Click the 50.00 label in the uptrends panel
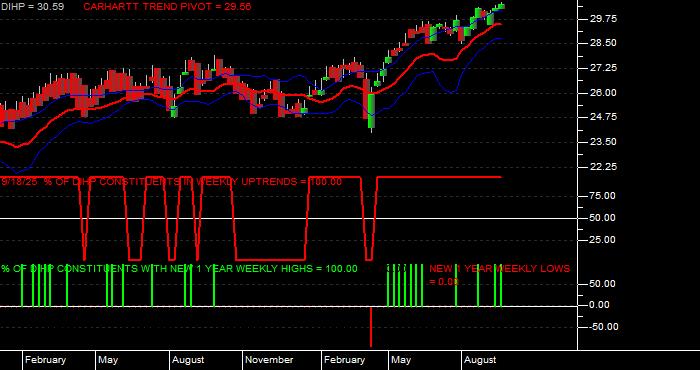Viewport: 700px width, 370px height. pos(603,218)
